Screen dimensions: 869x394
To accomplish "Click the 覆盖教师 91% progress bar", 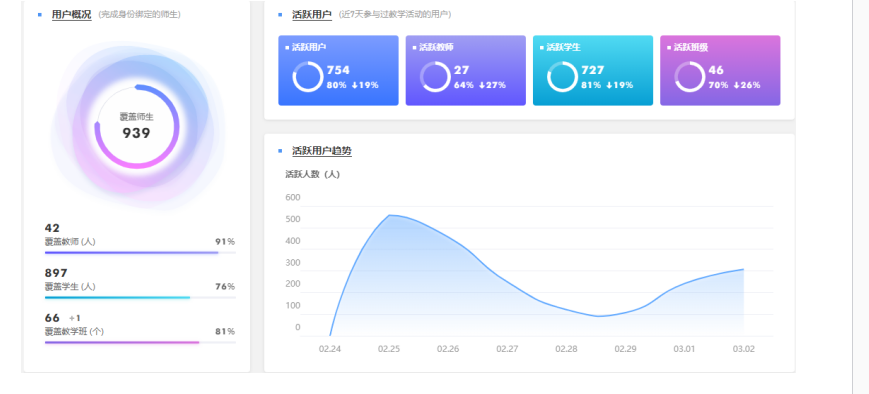I will point(140,253).
